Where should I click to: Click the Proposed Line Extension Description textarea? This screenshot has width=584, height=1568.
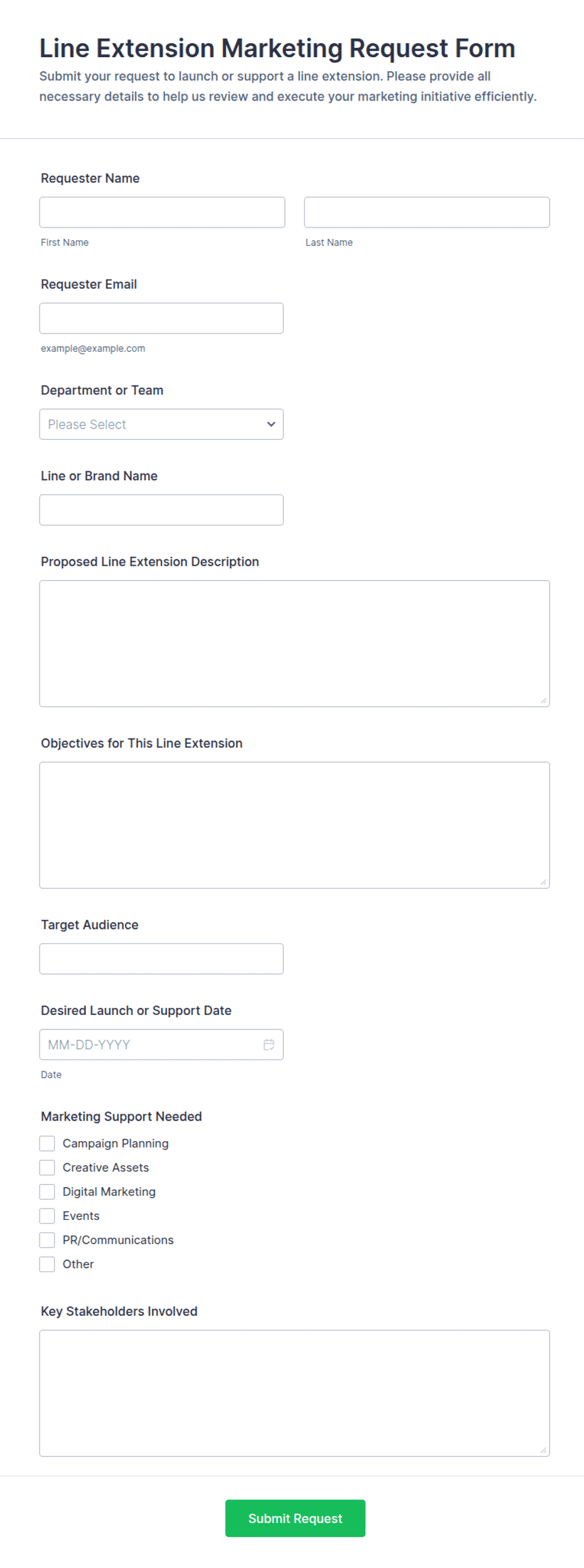(295, 644)
